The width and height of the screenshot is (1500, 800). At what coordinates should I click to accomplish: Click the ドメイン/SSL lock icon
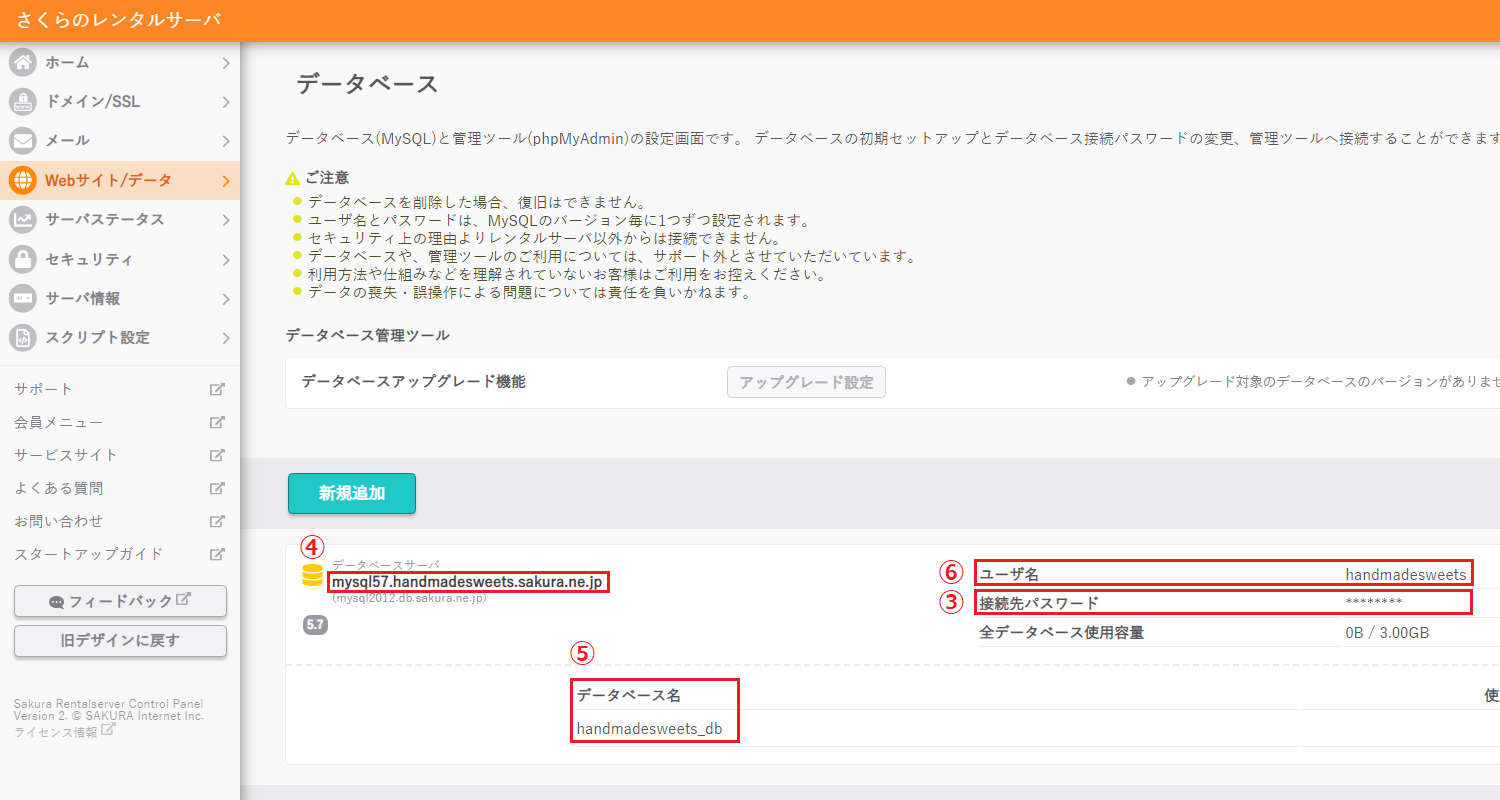(x=22, y=101)
